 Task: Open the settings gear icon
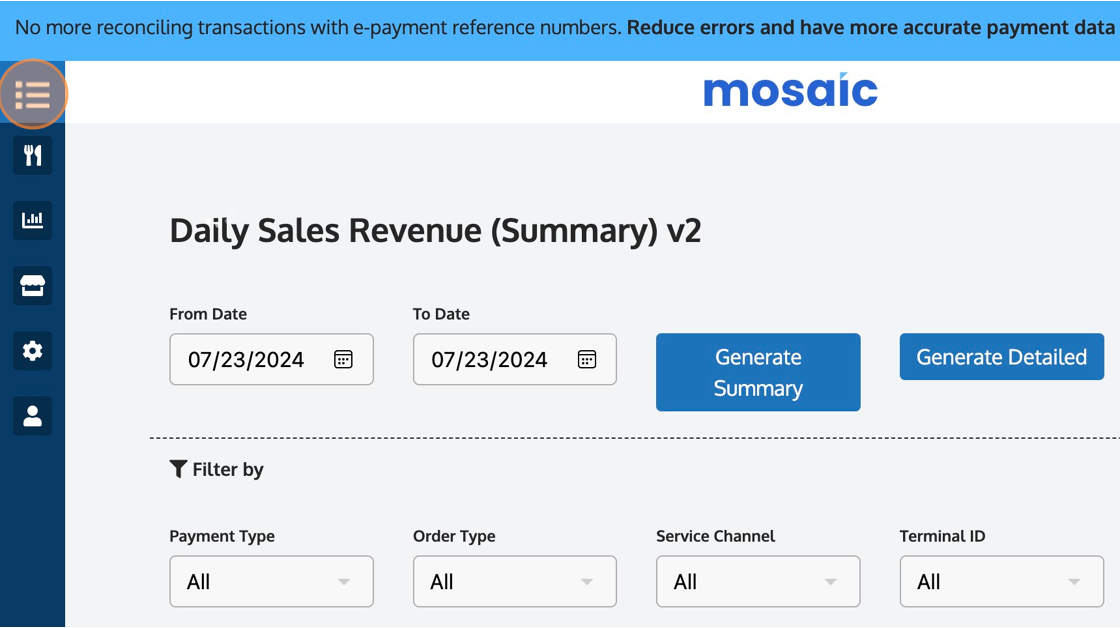[x=33, y=351]
